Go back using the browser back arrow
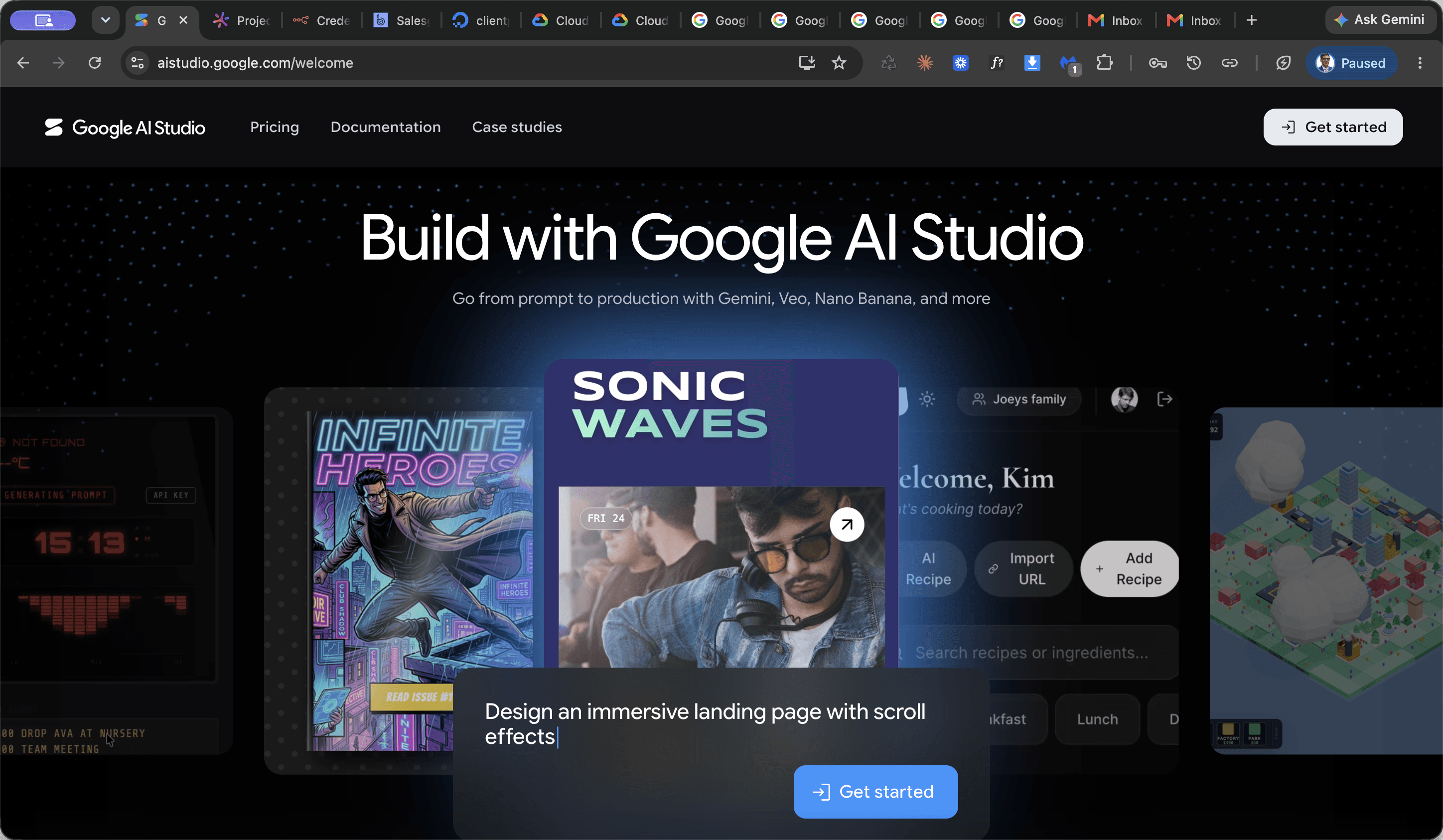 click(23, 63)
